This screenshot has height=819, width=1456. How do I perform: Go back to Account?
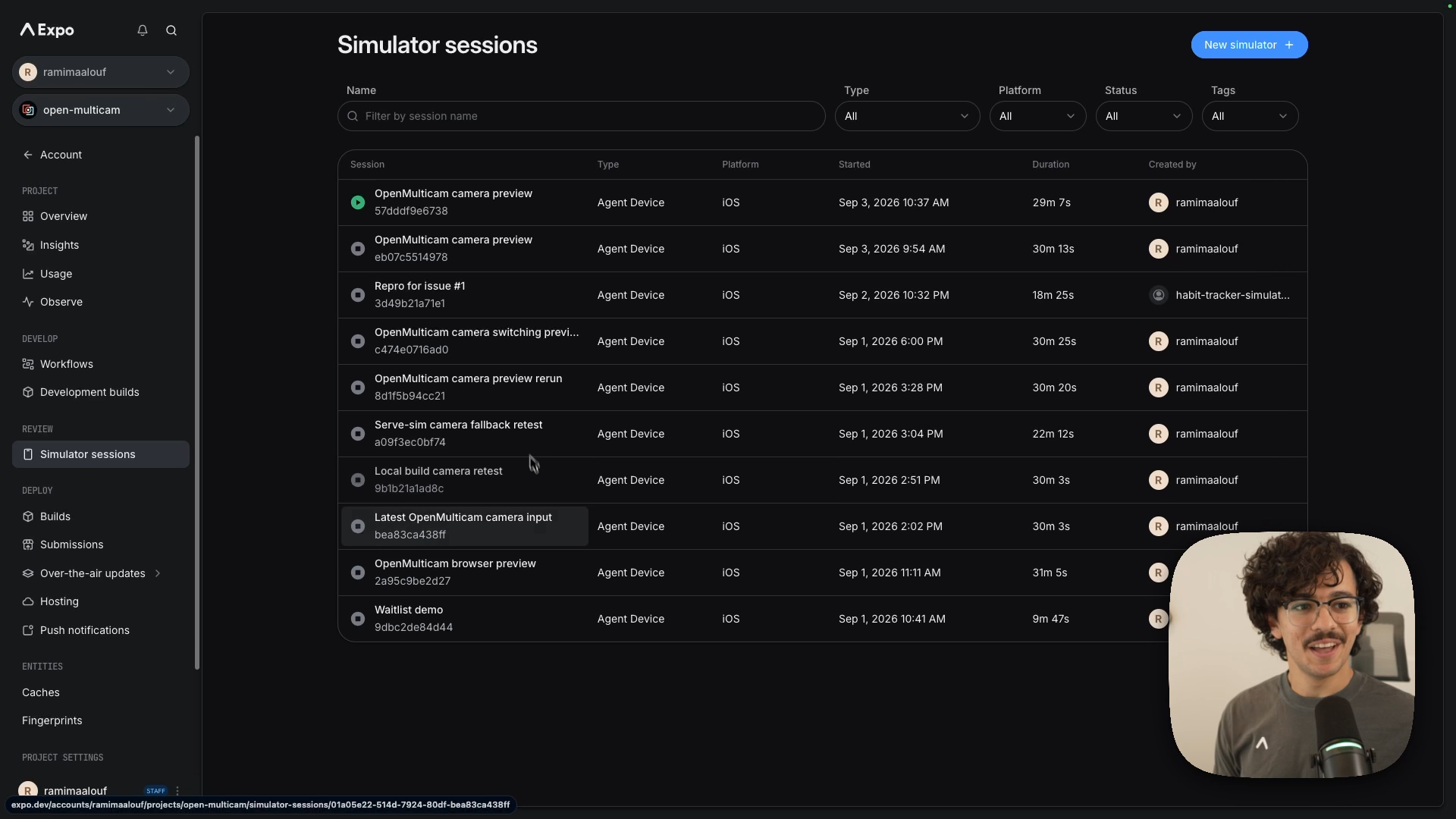(x=61, y=155)
